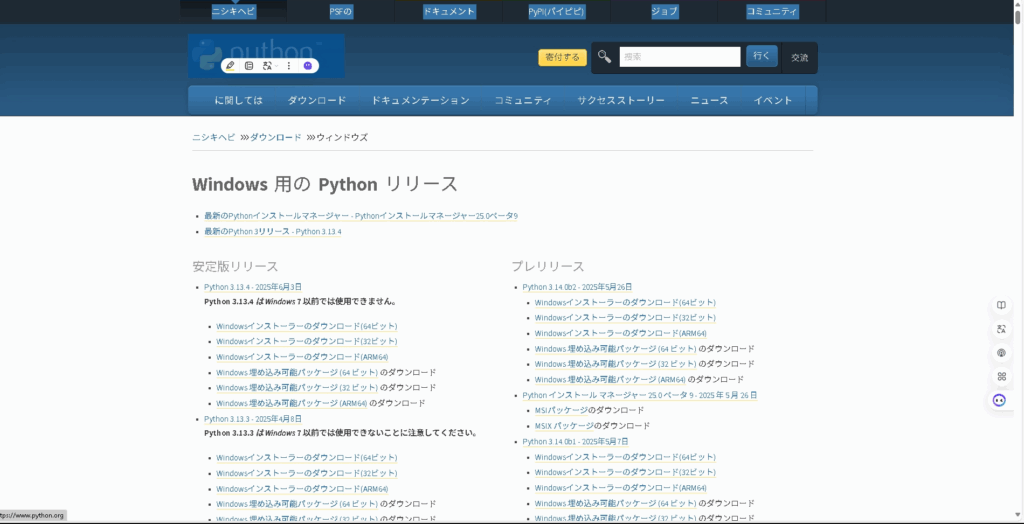Click the purple assistant face in floating toolbar
This screenshot has width=1024, height=524.
pos(308,65)
